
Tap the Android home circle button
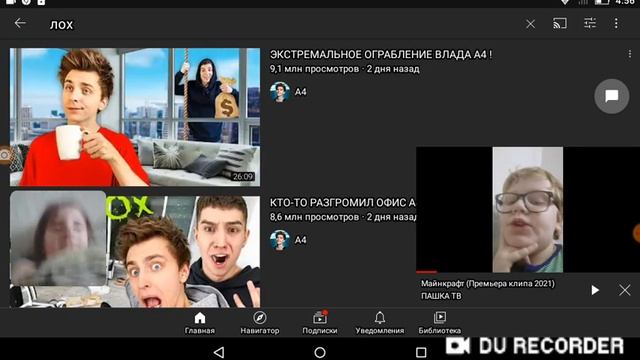[320, 352]
